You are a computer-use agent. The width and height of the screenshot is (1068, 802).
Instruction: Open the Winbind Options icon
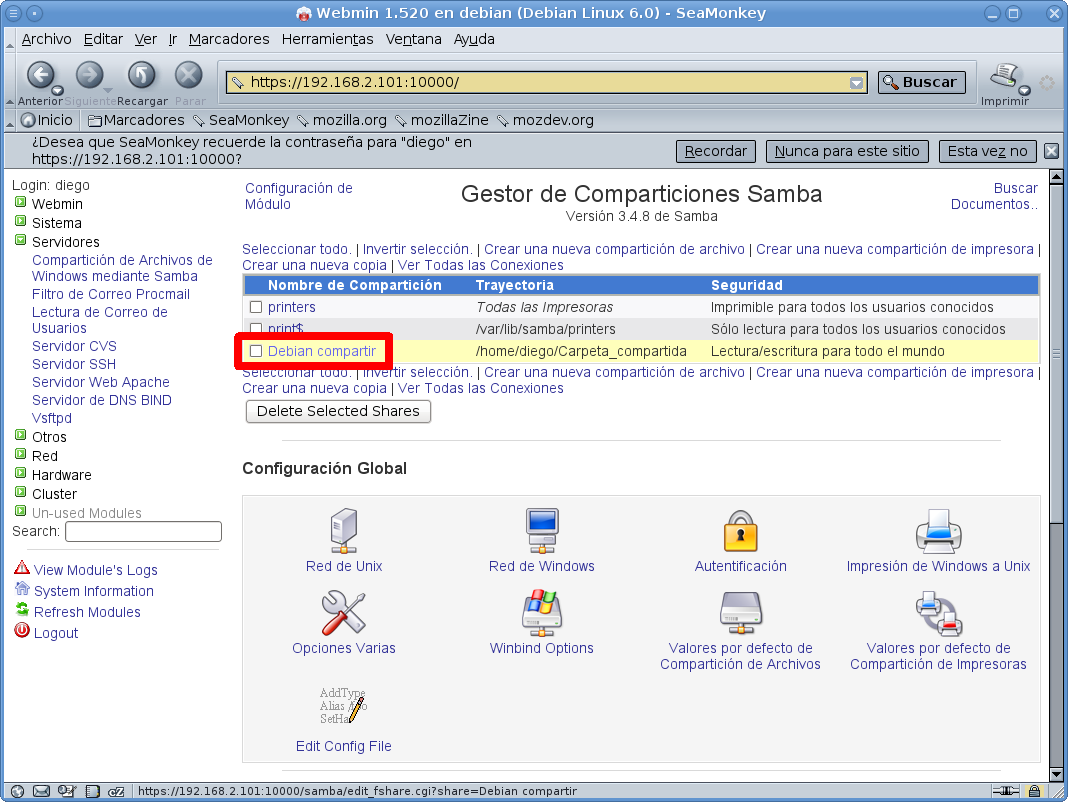[x=542, y=613]
